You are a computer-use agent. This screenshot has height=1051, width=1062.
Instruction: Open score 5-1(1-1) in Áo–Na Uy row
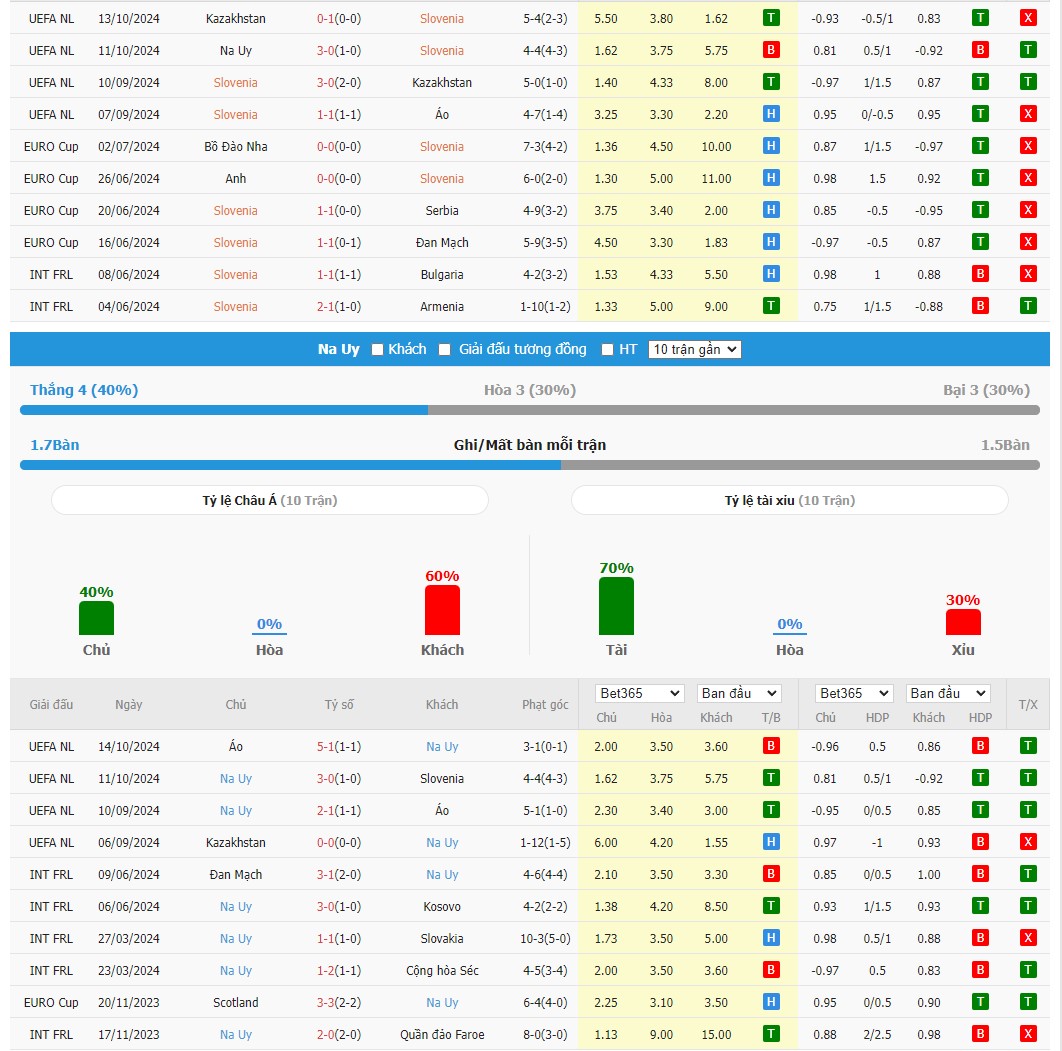(339, 746)
